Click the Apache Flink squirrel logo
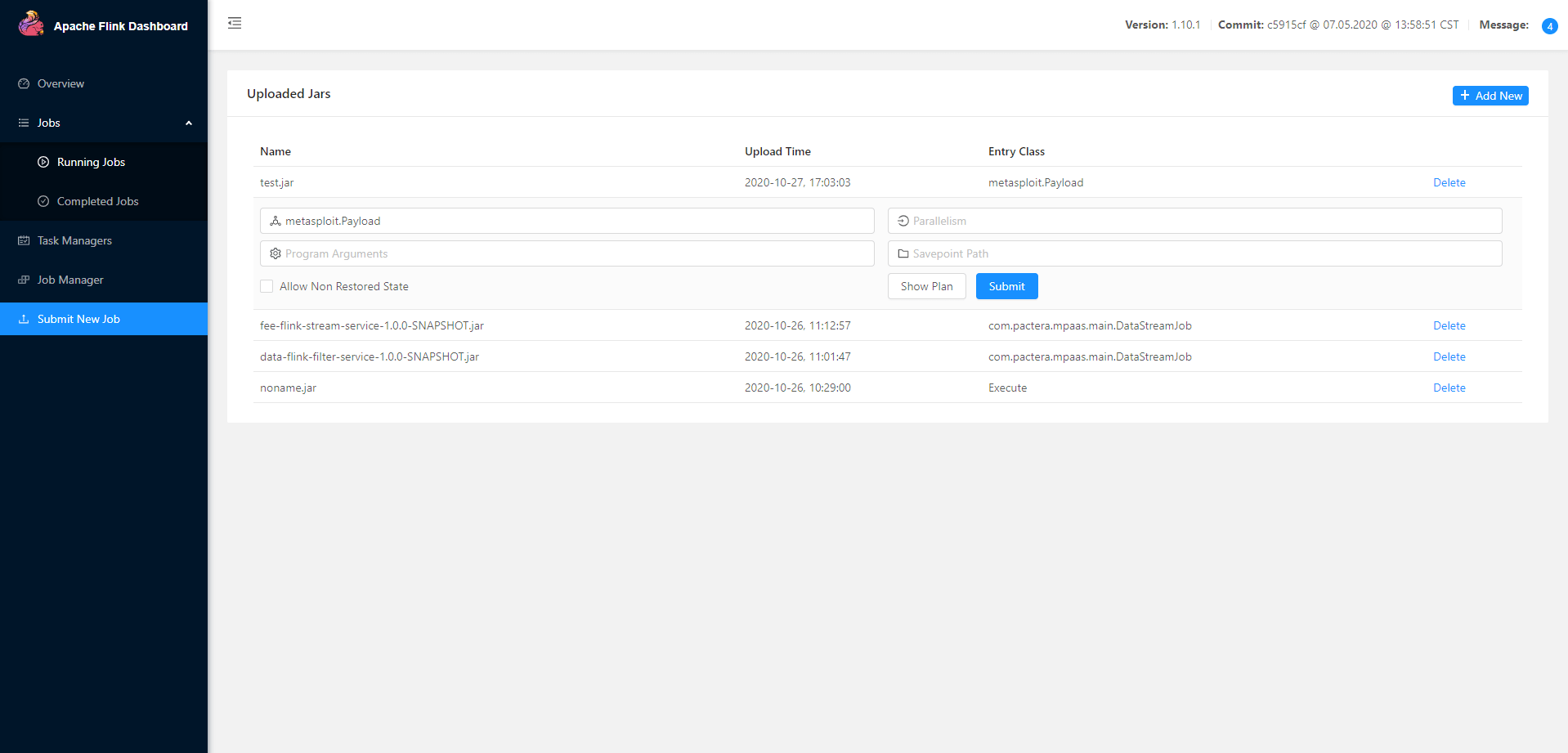Screen dimensions: 1568x753 coord(31,25)
